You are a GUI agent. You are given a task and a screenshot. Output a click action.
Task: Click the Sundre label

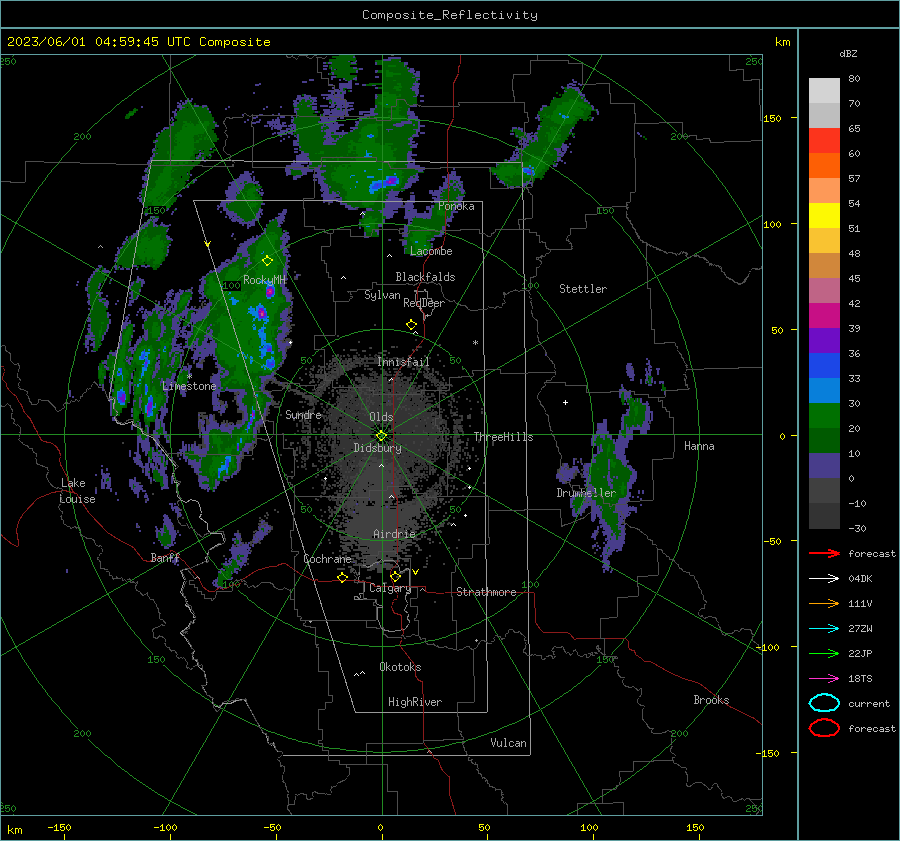(303, 414)
